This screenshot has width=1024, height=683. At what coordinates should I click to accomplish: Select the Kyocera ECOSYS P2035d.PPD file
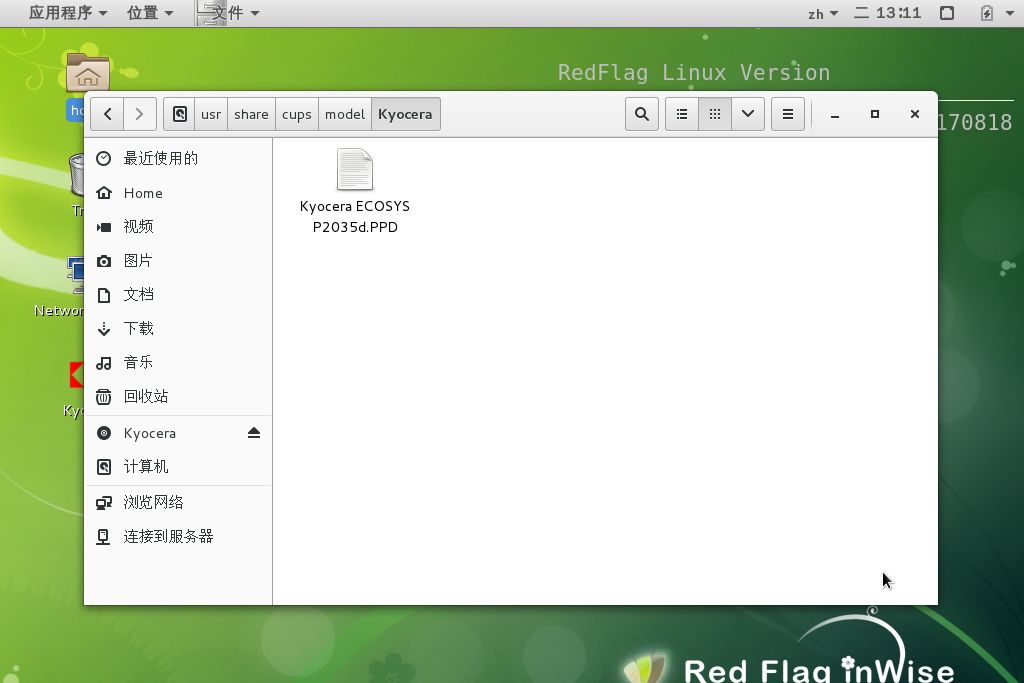pyautogui.click(x=355, y=191)
